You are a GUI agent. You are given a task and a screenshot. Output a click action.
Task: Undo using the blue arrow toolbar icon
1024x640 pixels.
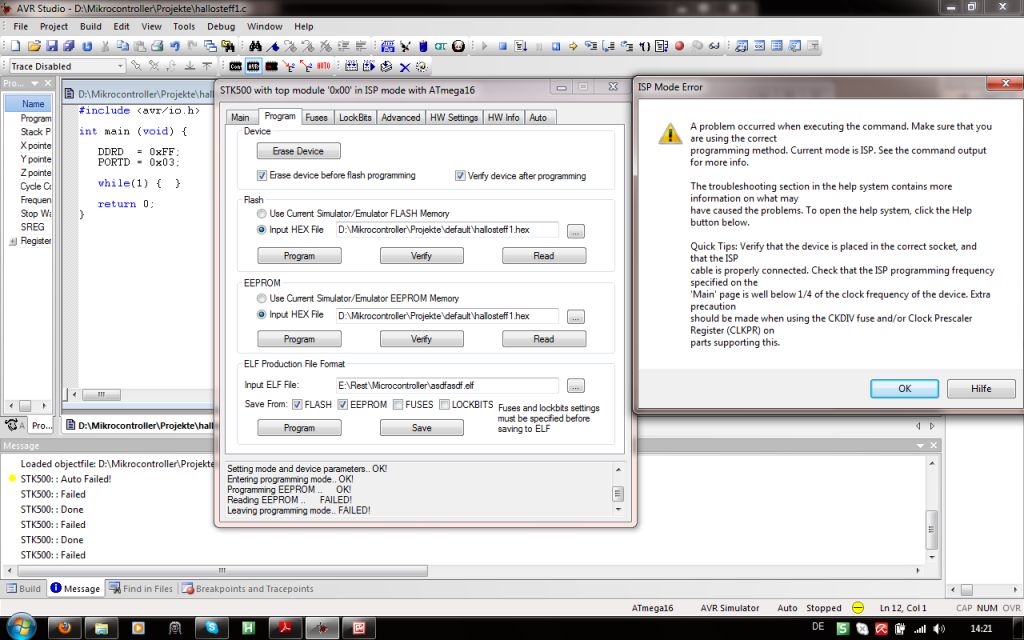point(174,46)
